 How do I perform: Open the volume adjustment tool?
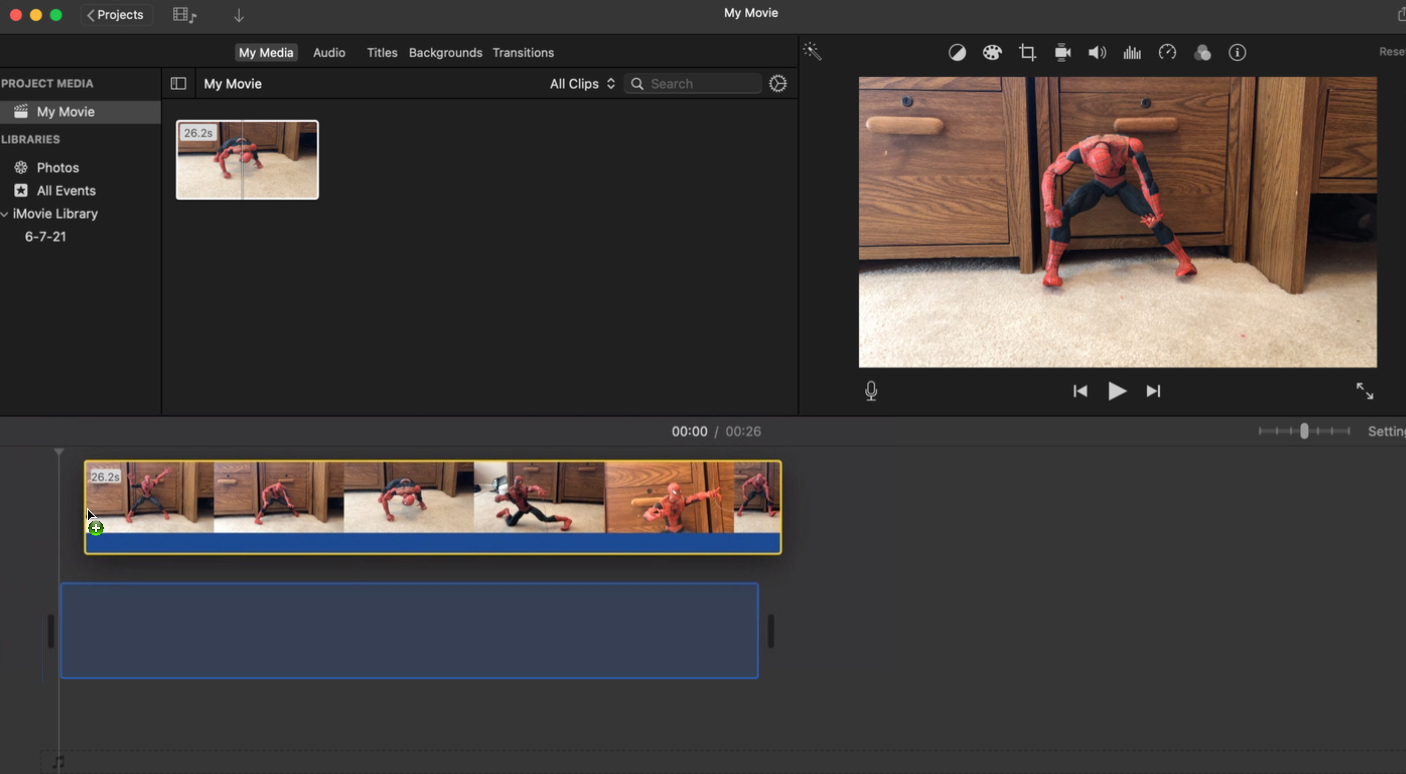click(x=1097, y=53)
